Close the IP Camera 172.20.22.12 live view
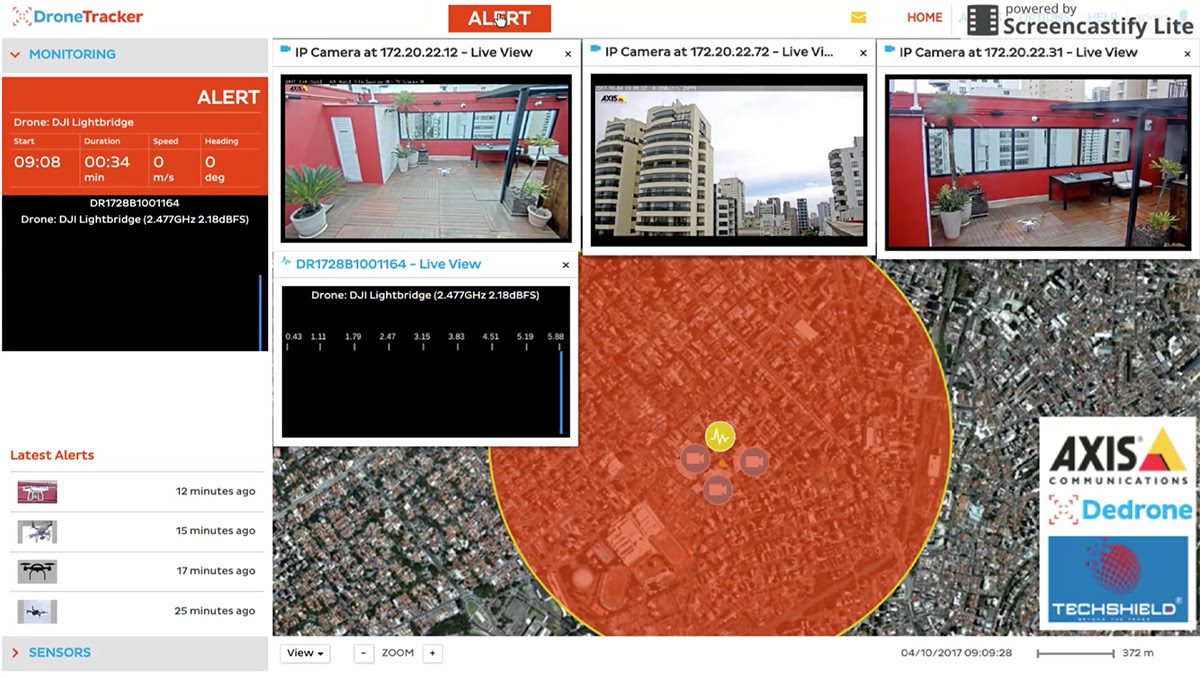Viewport: 1200px width, 678px height. point(568,54)
